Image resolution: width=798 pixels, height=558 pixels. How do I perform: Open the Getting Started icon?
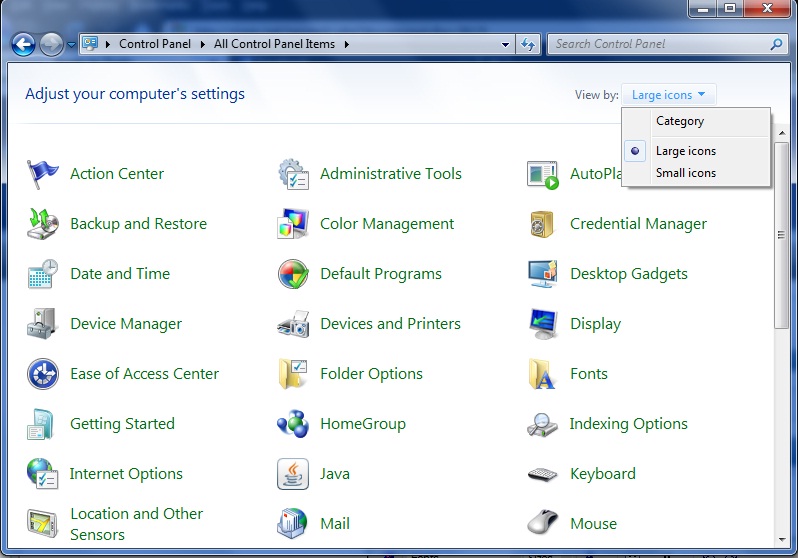coord(41,424)
